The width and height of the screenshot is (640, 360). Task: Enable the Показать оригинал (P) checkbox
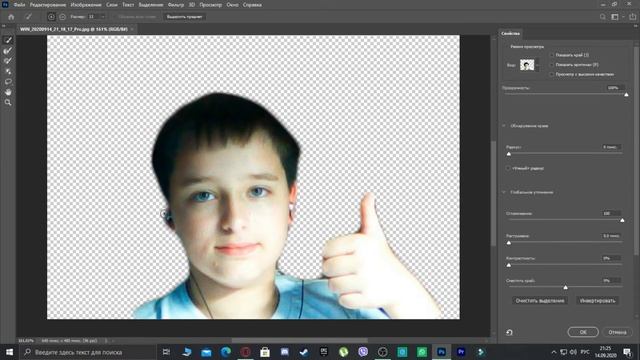pyautogui.click(x=552, y=65)
